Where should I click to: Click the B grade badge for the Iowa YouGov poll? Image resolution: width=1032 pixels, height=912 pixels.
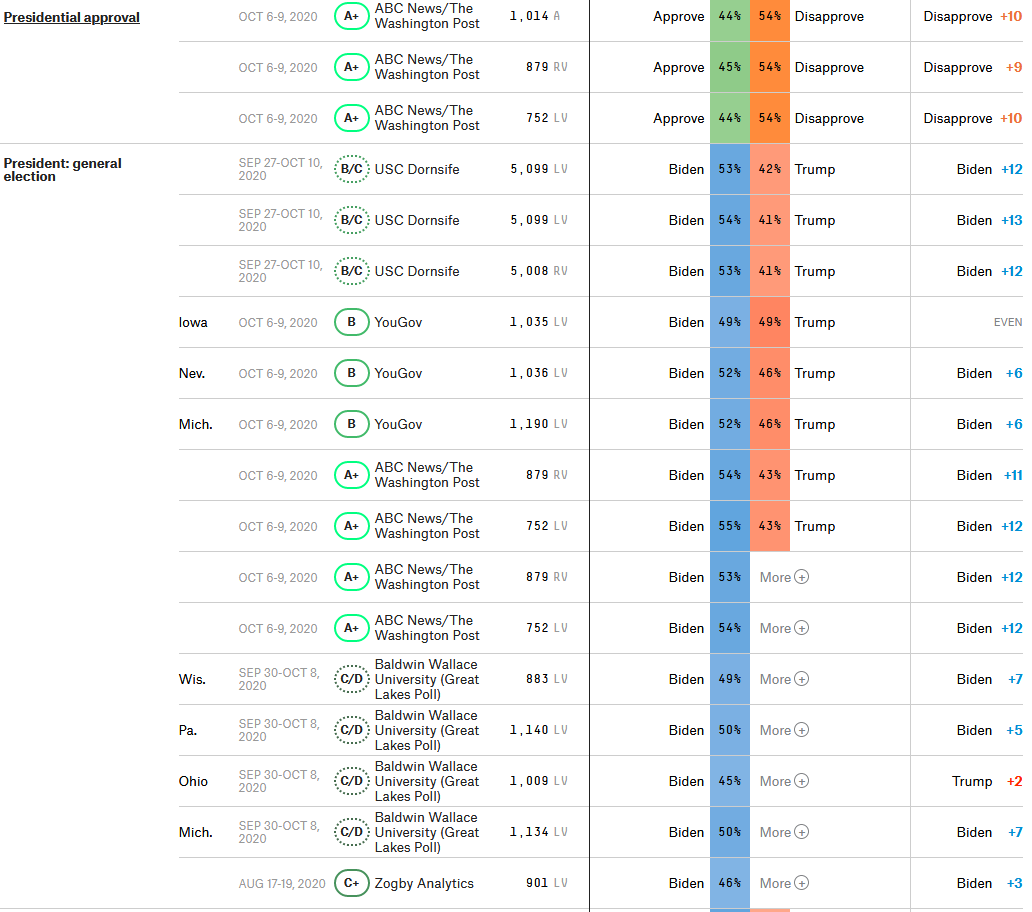click(351, 322)
